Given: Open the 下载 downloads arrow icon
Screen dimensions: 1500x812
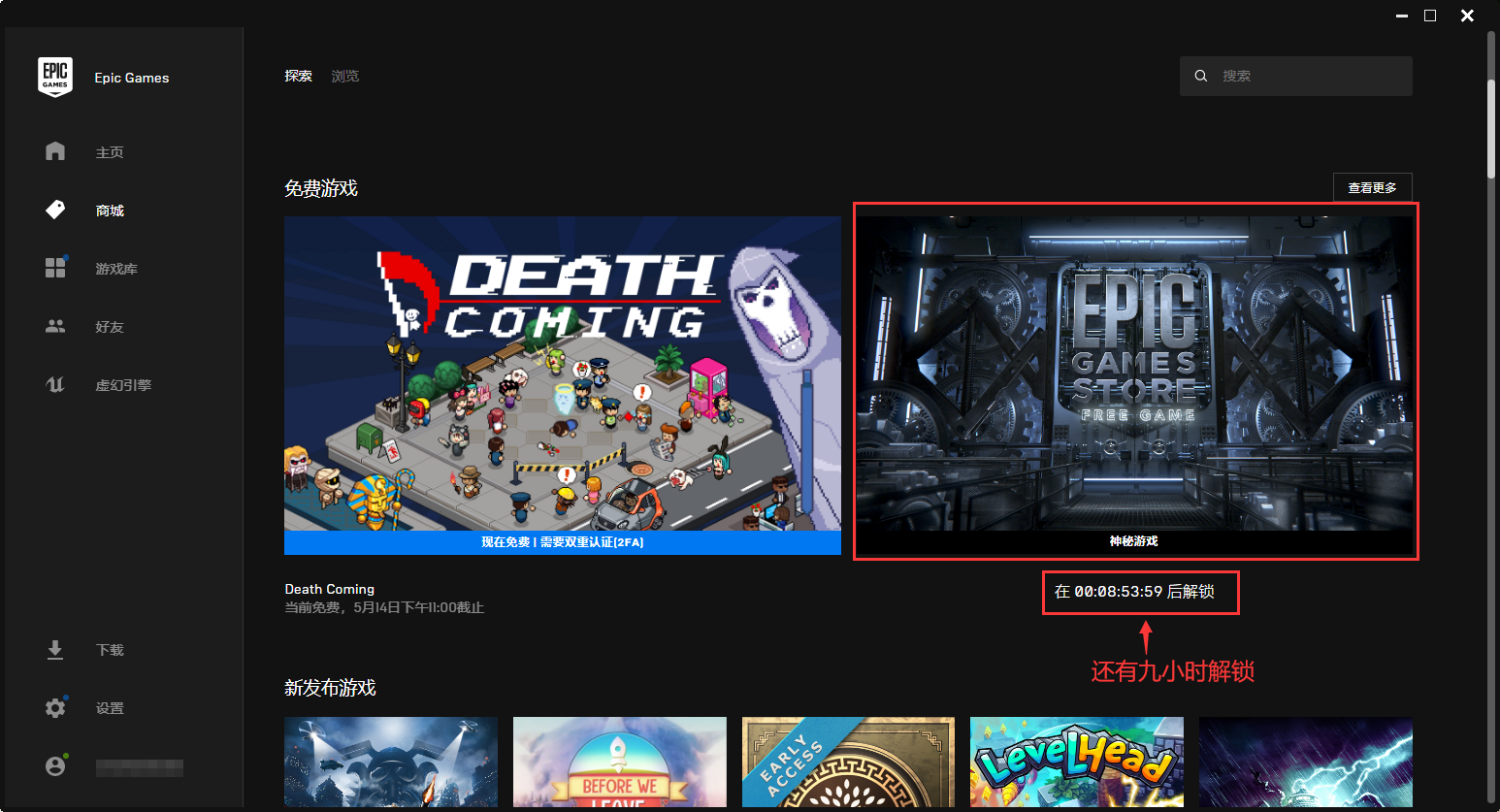Looking at the screenshot, I should [x=55, y=650].
